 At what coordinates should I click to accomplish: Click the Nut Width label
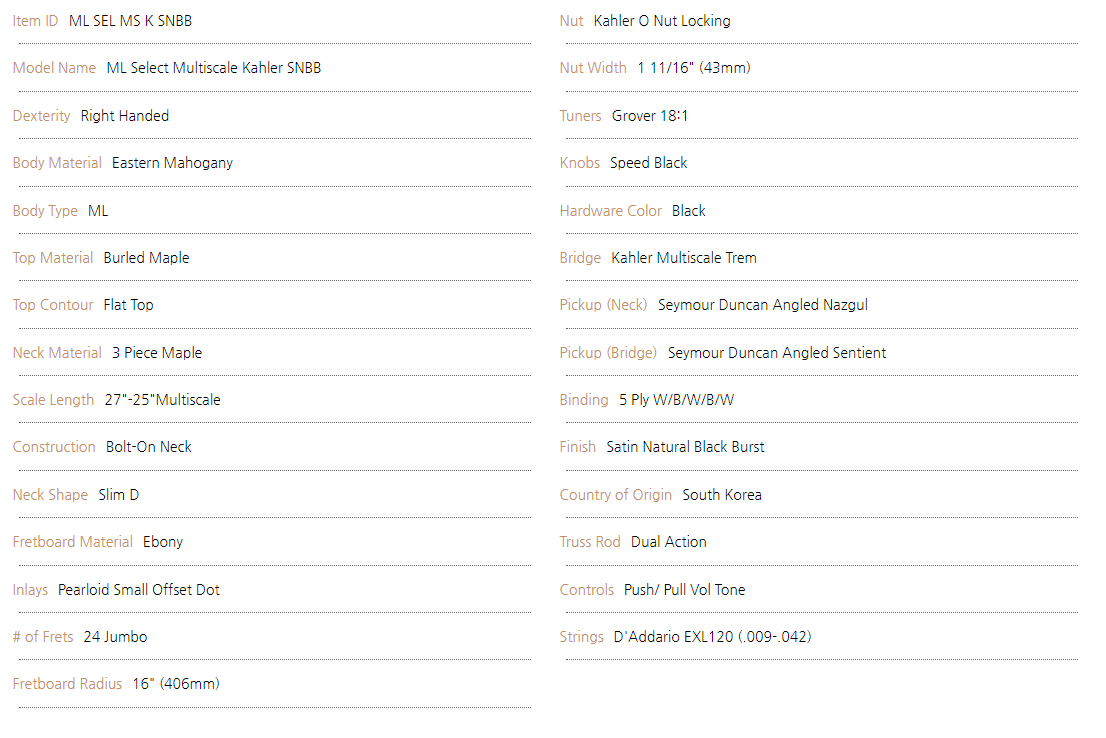(593, 68)
